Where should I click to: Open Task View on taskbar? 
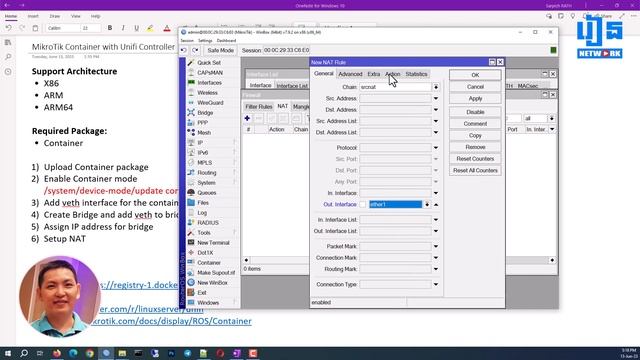(x=40, y=353)
